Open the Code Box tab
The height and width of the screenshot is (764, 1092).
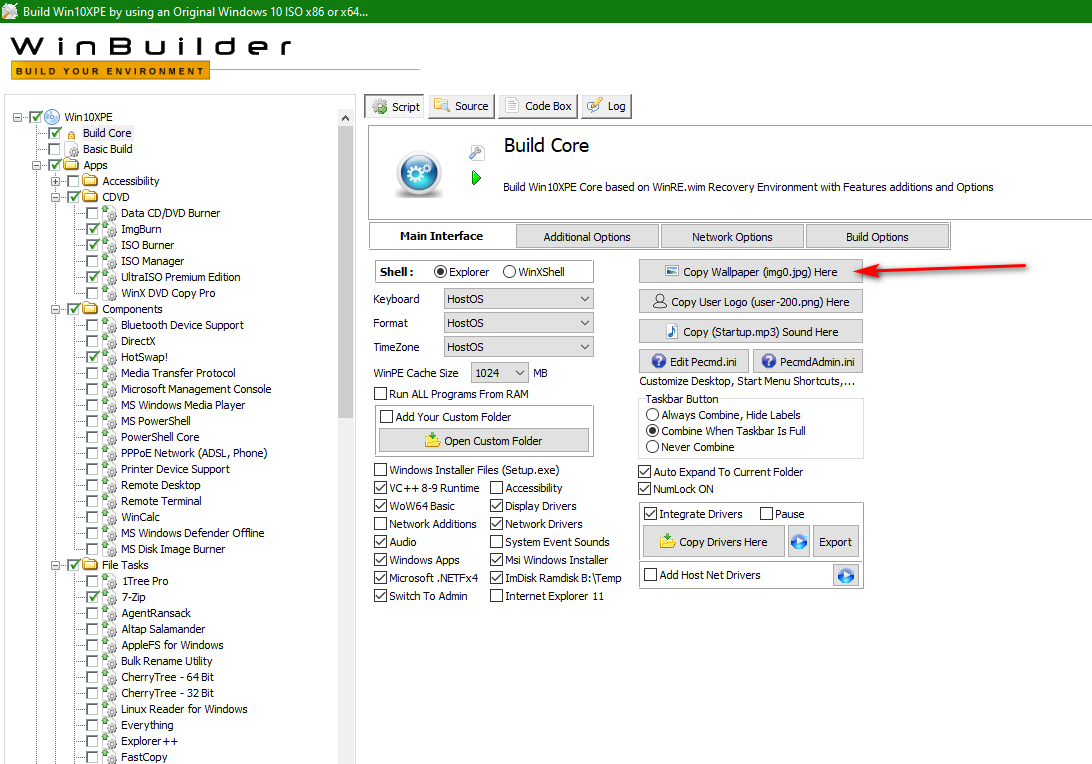click(x=538, y=106)
